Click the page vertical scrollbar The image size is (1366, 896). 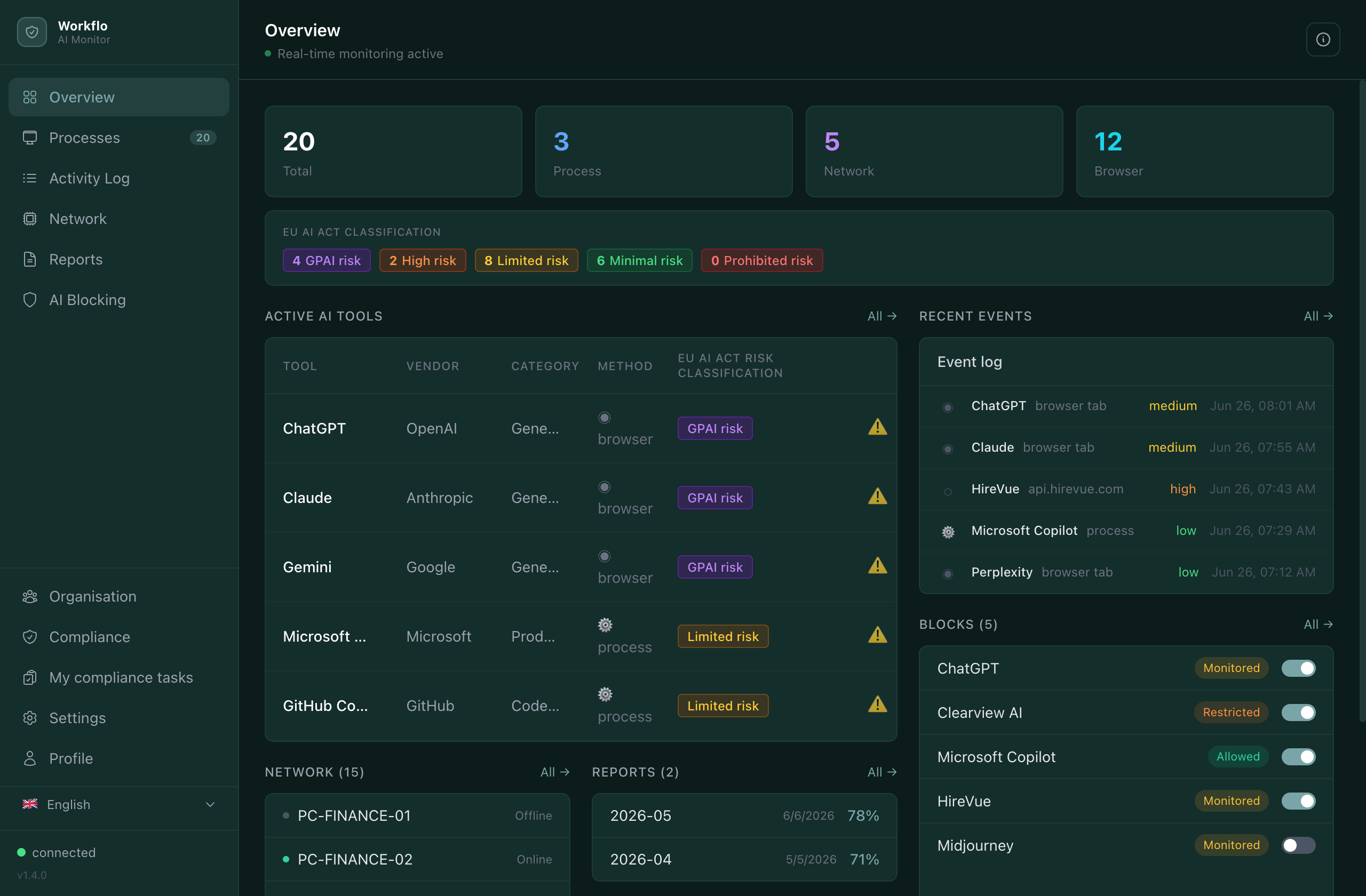[1362, 402]
